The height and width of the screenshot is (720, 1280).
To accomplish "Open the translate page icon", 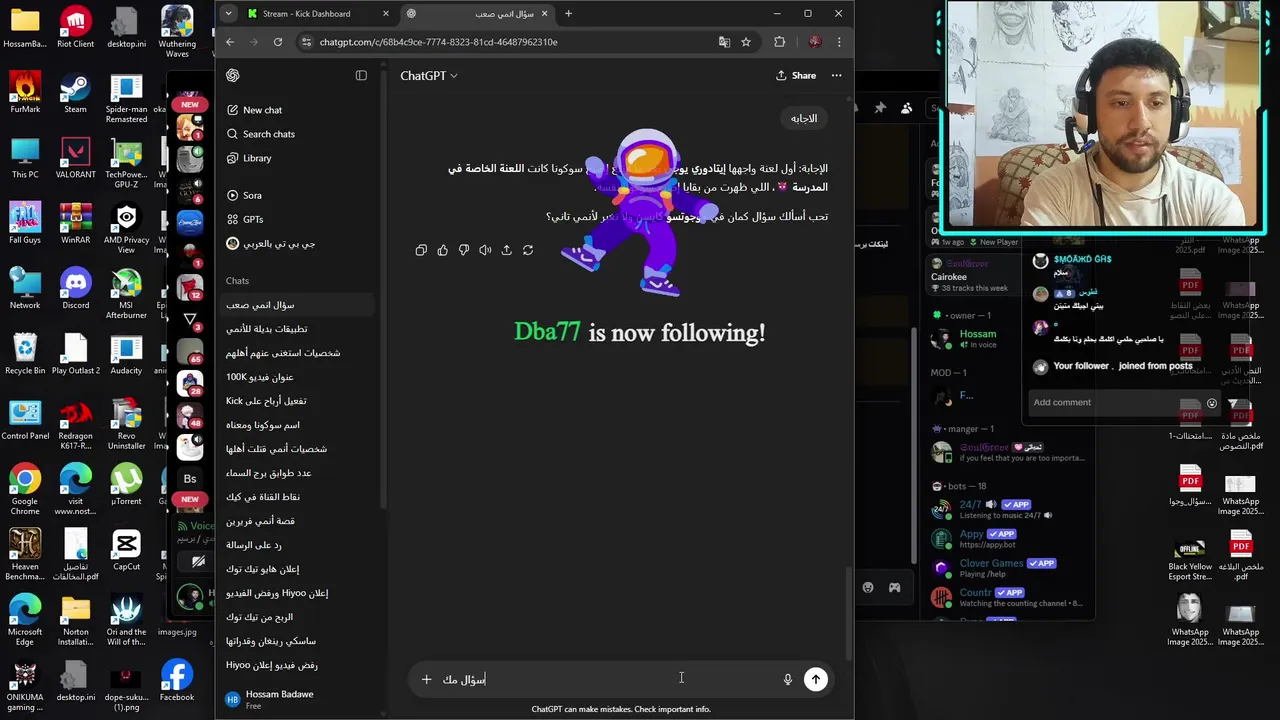I will coord(724,42).
